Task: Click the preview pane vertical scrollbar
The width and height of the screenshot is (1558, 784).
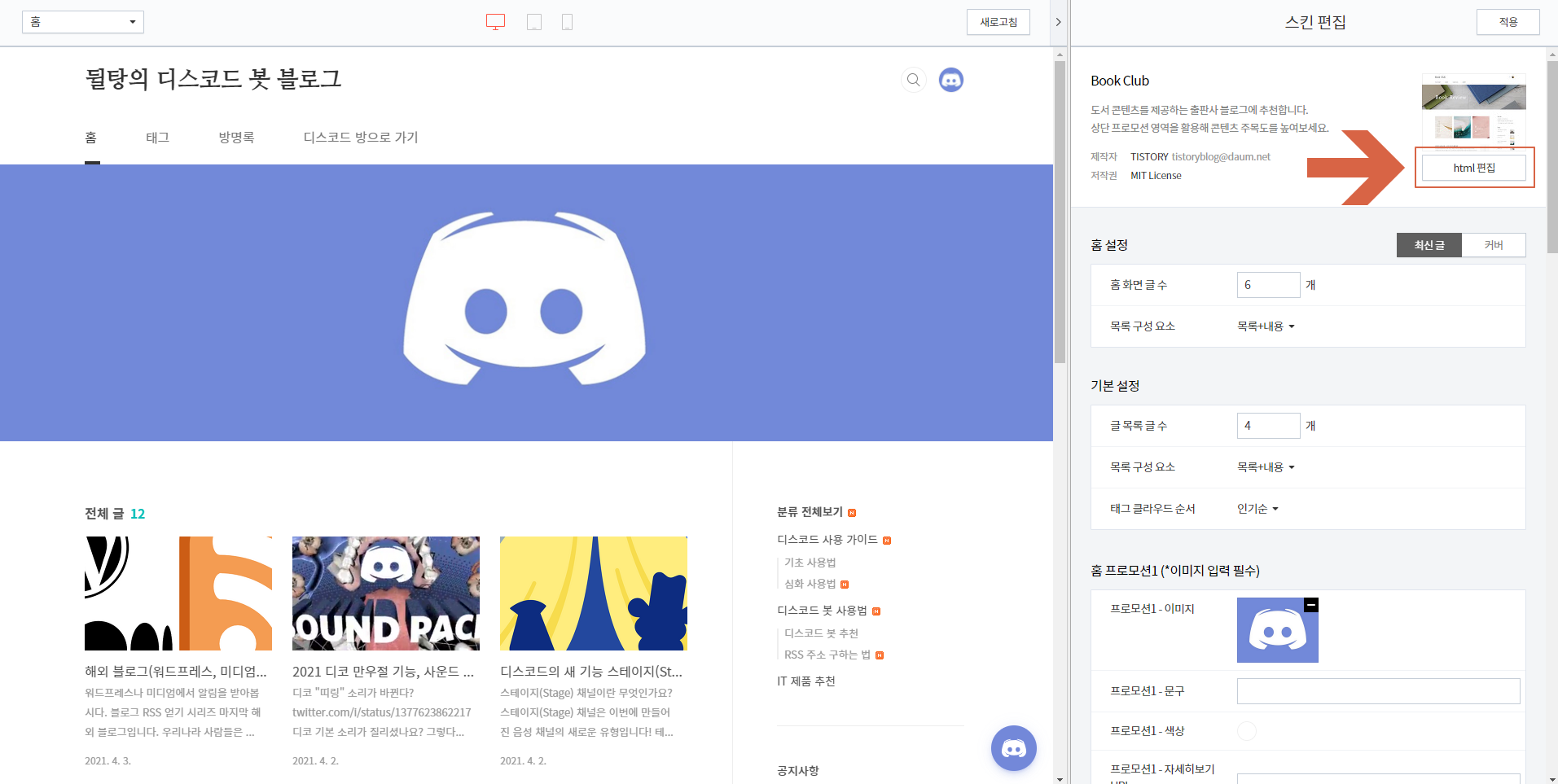Action: pos(1060,212)
